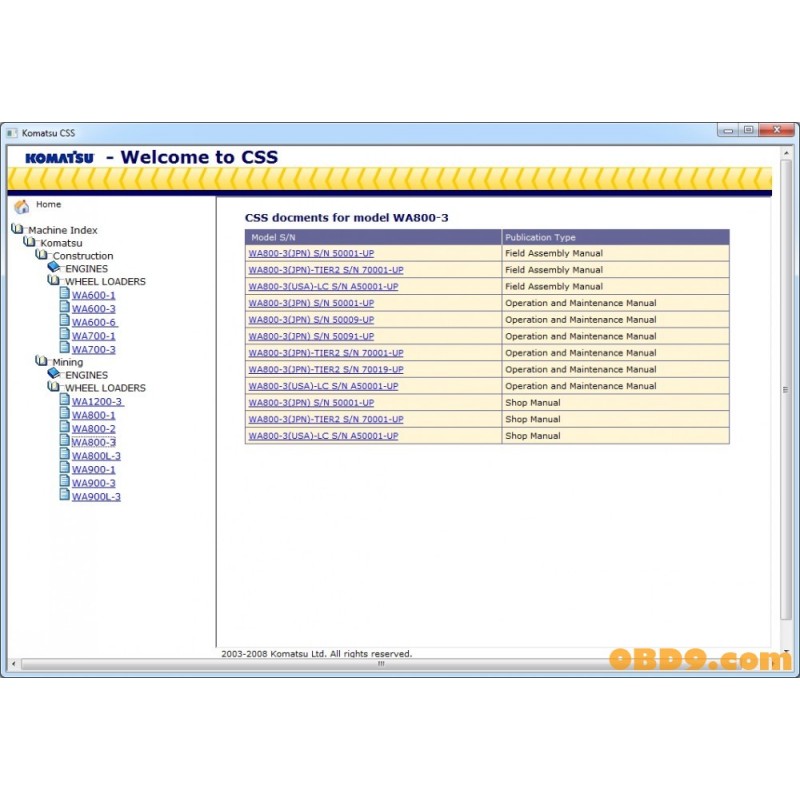800x800 pixels.
Task: Open the WA800L-3 model link
Action: [96, 456]
